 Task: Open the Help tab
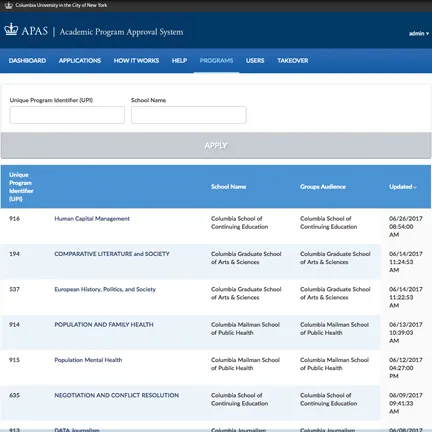tap(179, 61)
